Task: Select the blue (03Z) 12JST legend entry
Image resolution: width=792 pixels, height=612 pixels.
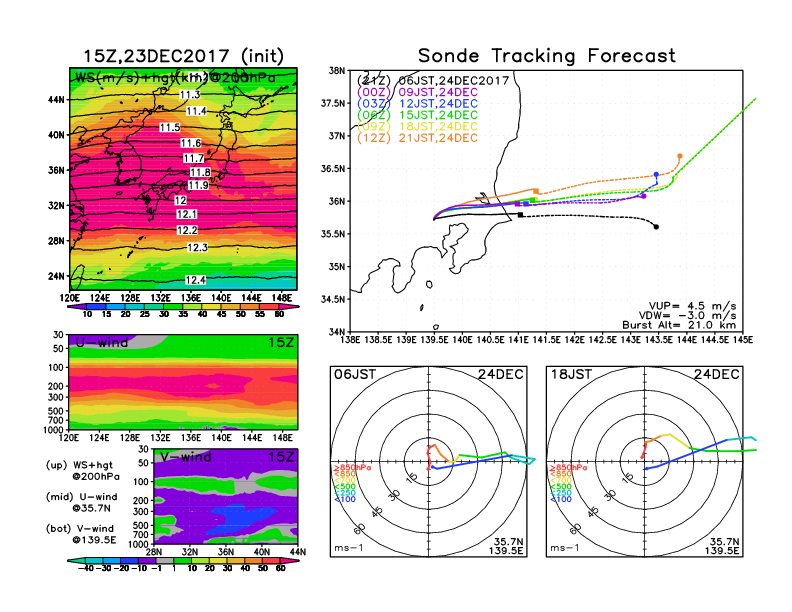Action: 420,103
